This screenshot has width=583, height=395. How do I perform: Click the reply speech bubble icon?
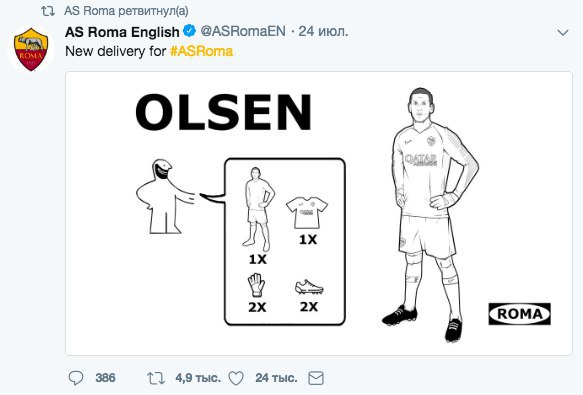click(x=76, y=378)
